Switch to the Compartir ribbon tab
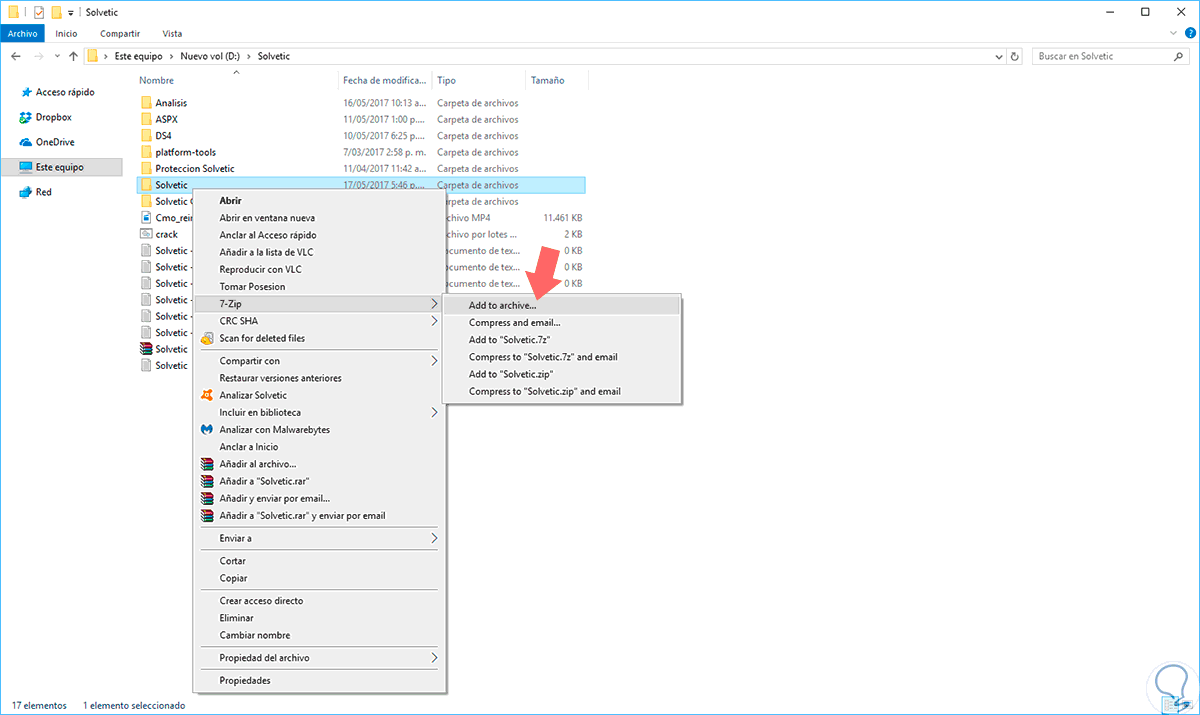This screenshot has width=1200, height=715. 119,33
